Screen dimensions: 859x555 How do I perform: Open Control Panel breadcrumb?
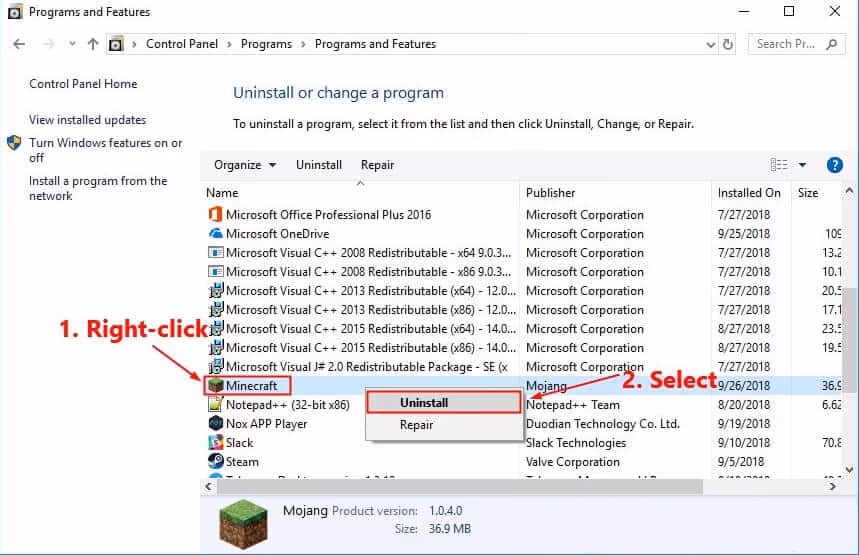tap(181, 44)
